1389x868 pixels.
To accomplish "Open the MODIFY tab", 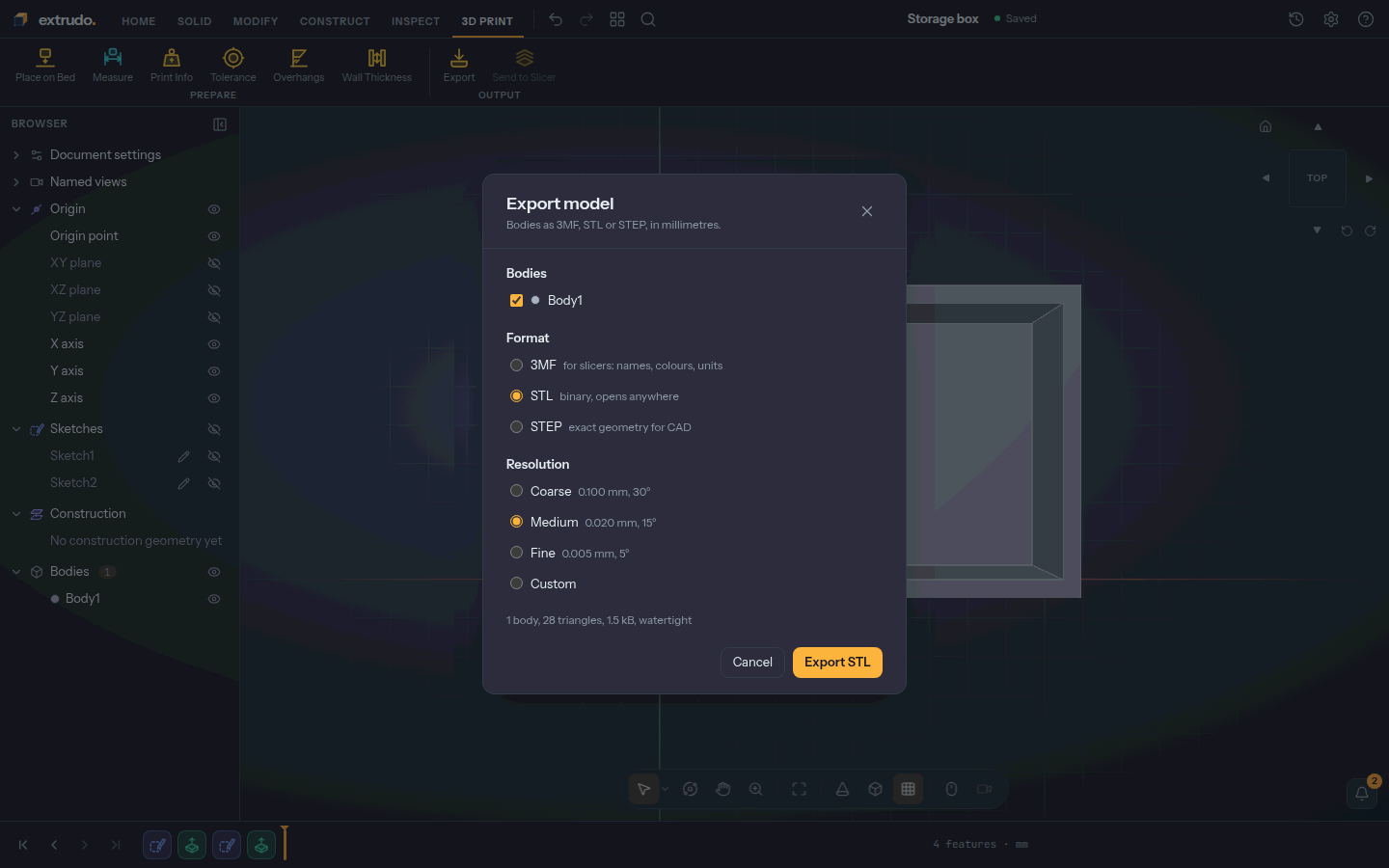I will point(256,21).
